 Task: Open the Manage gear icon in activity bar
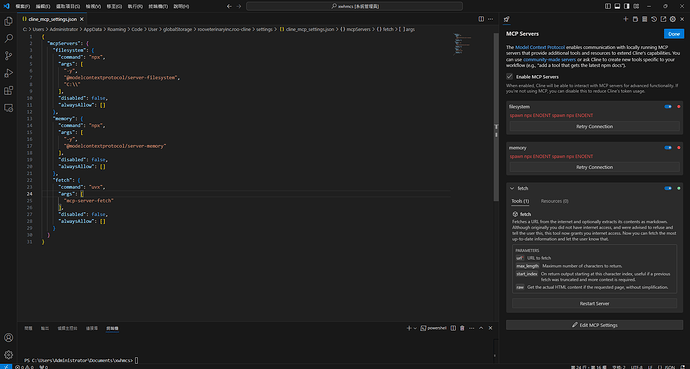point(8,354)
